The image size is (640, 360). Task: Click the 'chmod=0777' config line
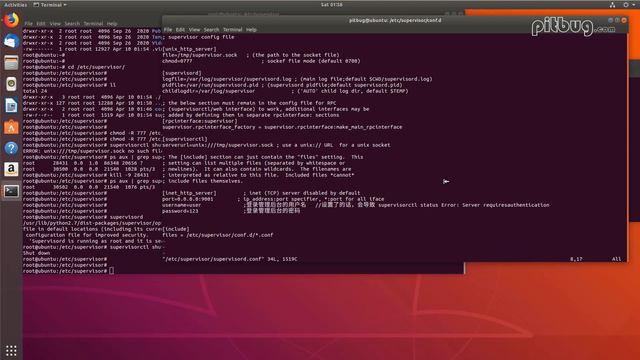[261, 61]
